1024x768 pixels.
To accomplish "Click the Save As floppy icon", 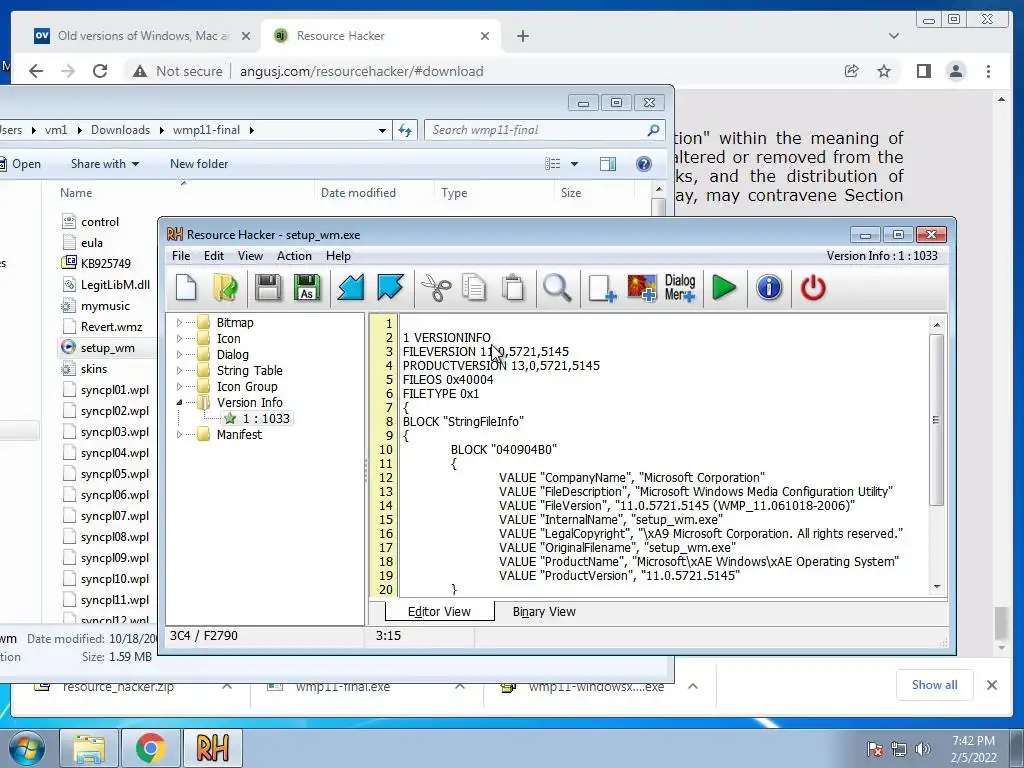I will click(307, 288).
